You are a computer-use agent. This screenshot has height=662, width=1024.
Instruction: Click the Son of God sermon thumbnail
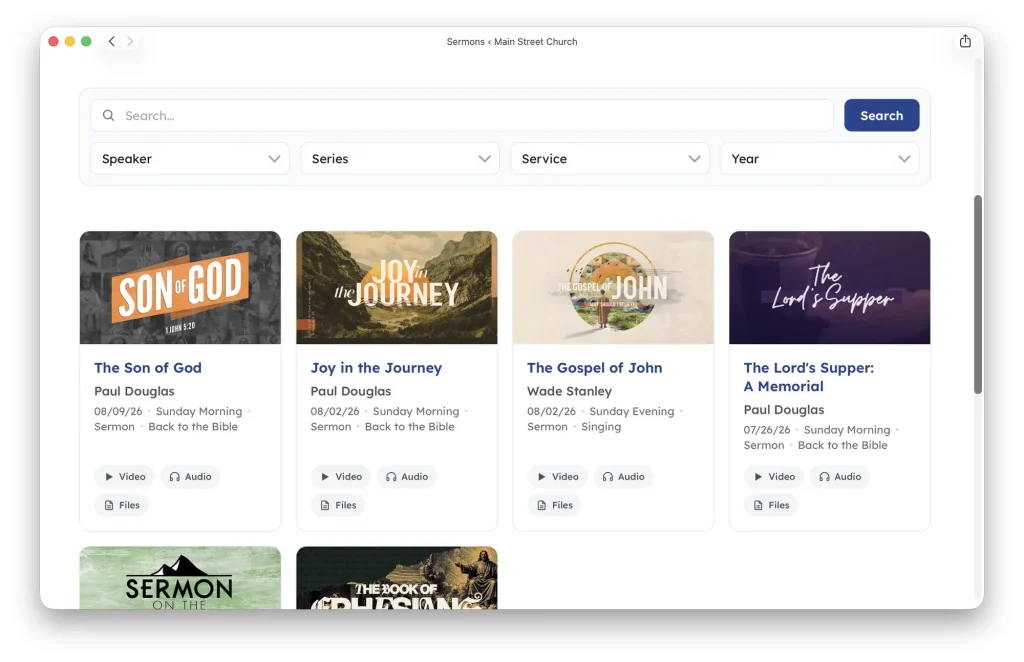click(180, 287)
